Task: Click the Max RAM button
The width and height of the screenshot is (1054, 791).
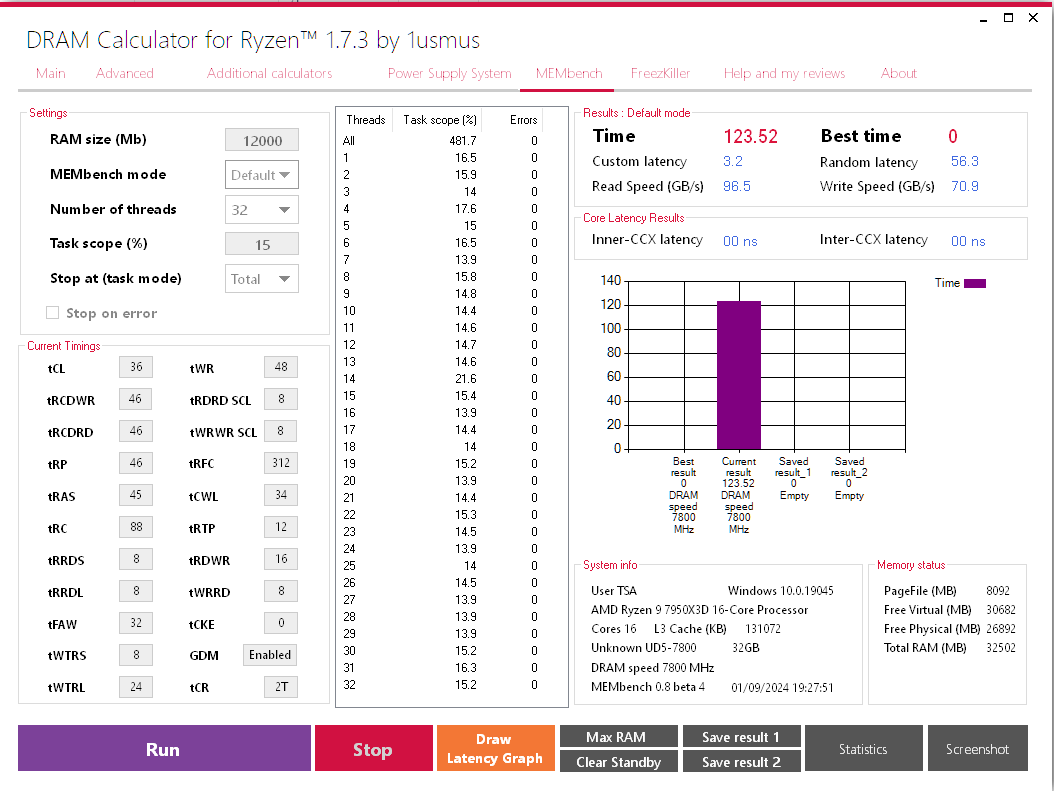Action: [x=618, y=737]
